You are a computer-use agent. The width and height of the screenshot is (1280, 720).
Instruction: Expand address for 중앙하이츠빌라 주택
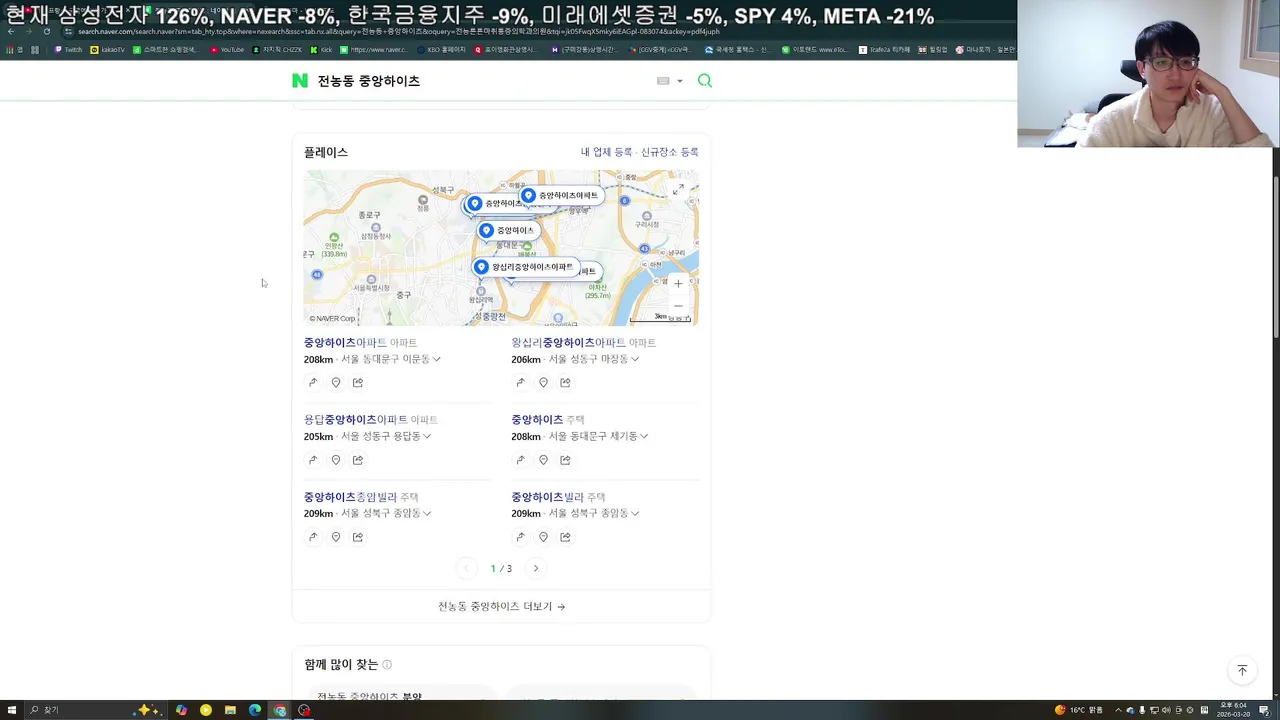634,513
